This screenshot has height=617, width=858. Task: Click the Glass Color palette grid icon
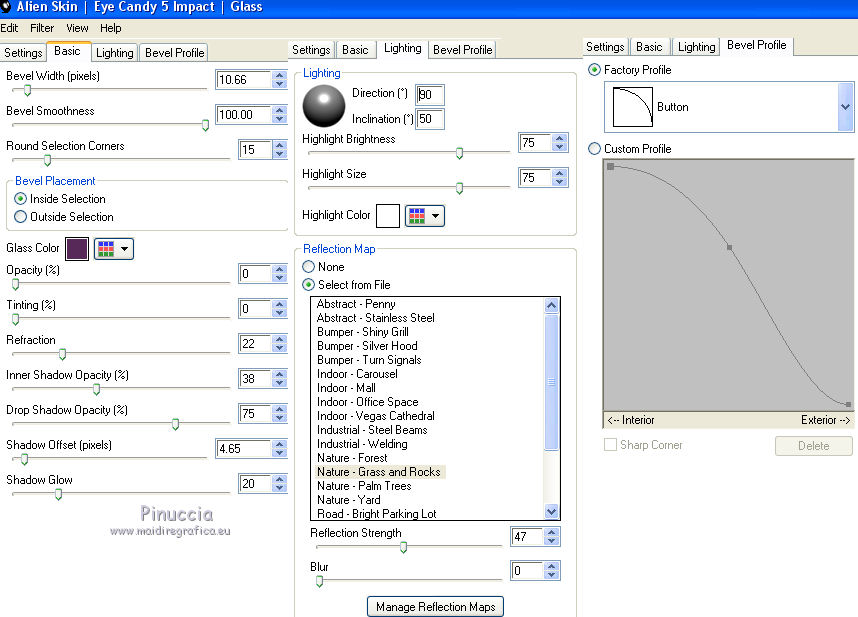click(x=105, y=249)
